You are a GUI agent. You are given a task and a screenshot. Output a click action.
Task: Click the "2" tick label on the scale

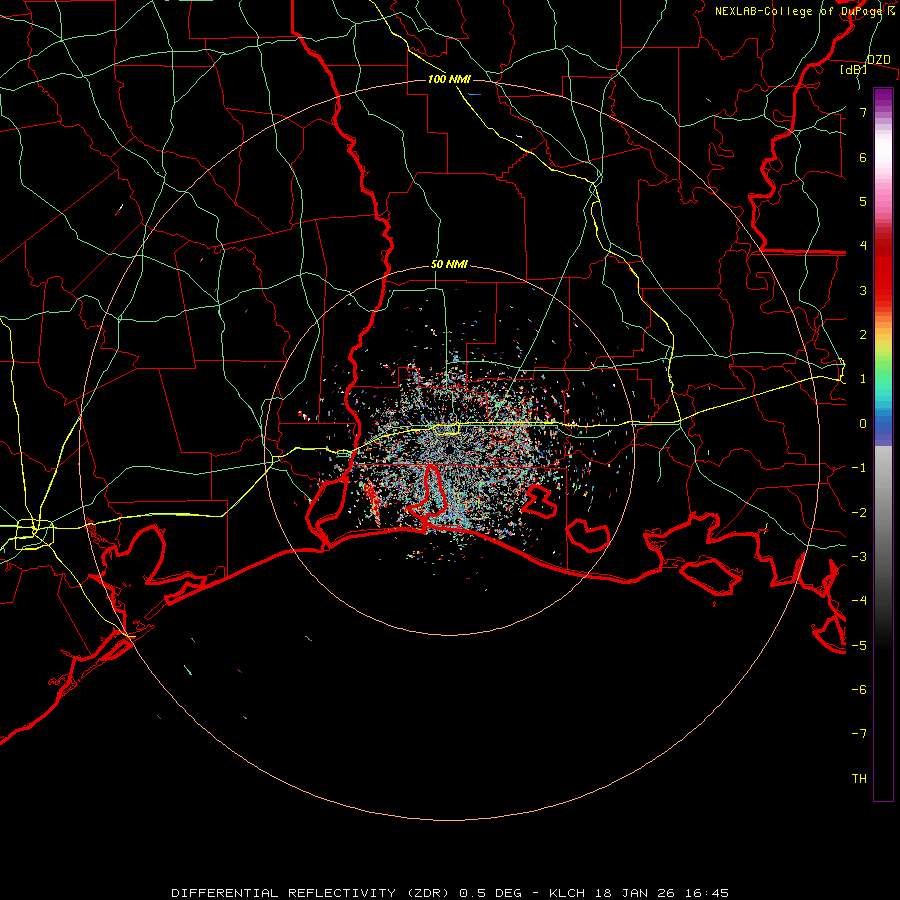point(863,335)
